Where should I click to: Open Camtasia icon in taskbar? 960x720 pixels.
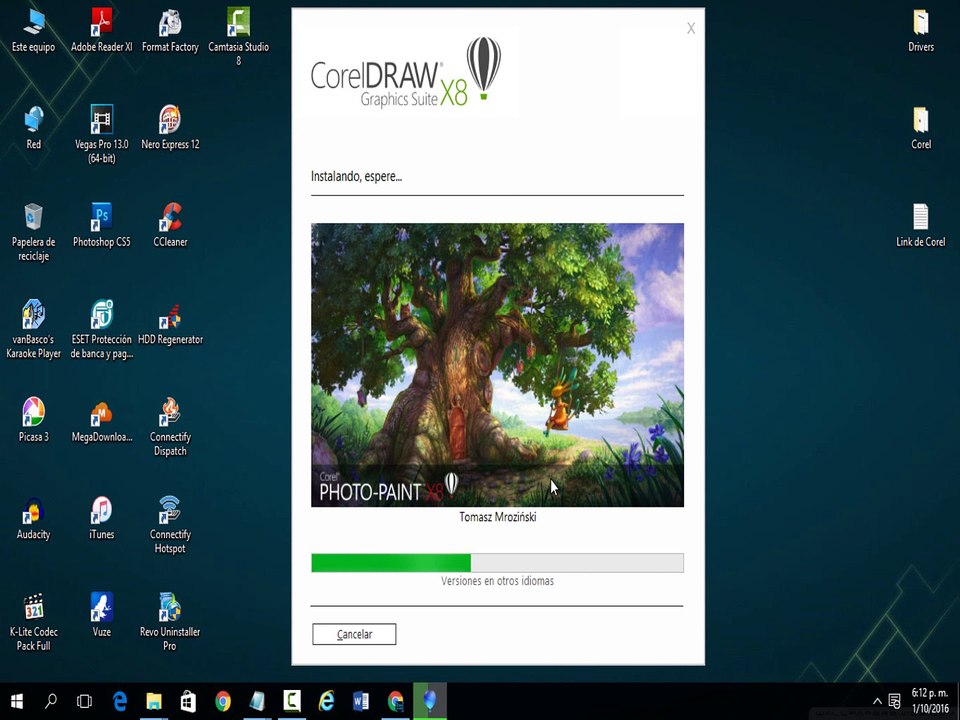pos(292,701)
